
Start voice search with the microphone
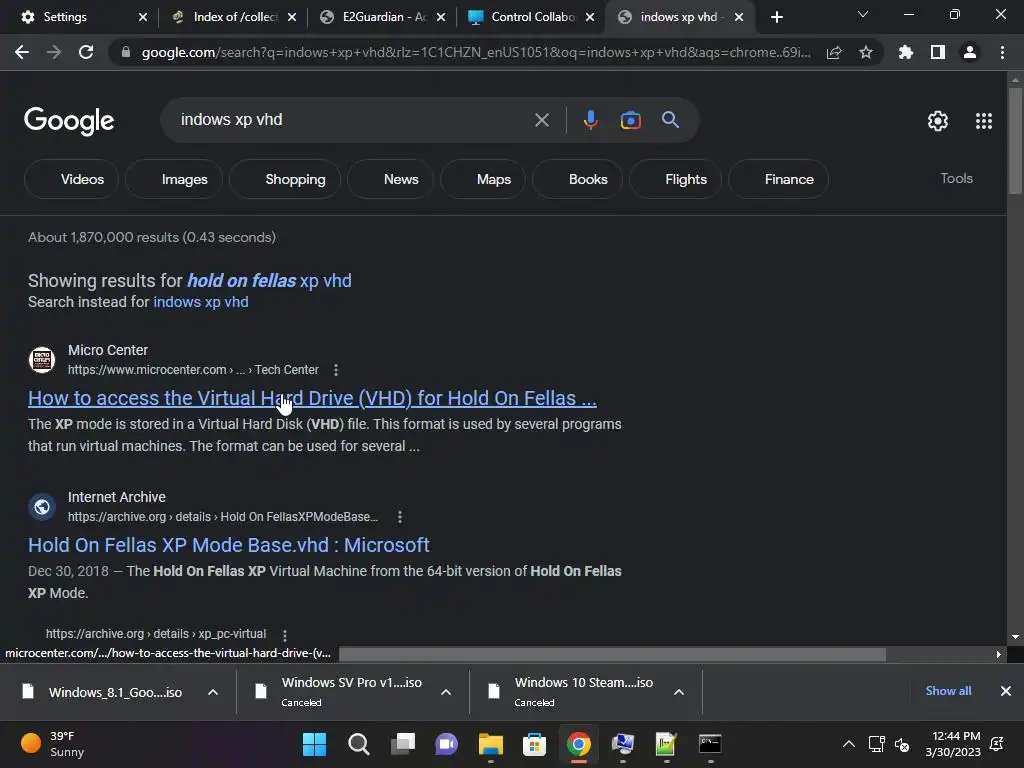[x=590, y=120]
